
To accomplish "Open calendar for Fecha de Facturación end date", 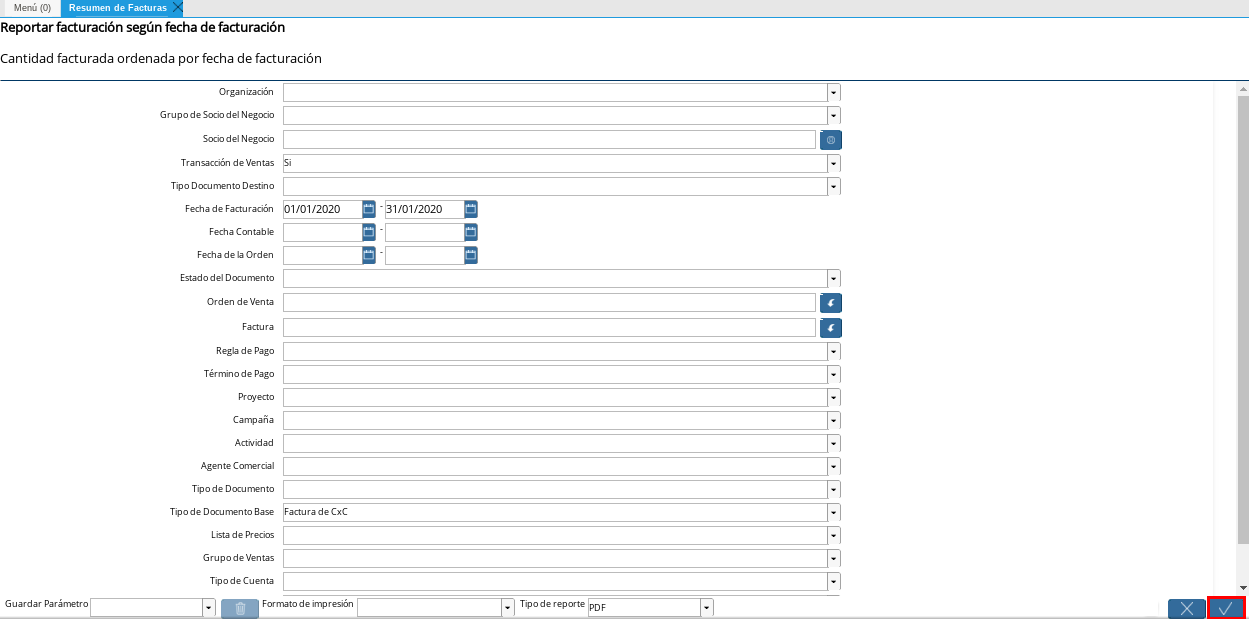I will [471, 209].
